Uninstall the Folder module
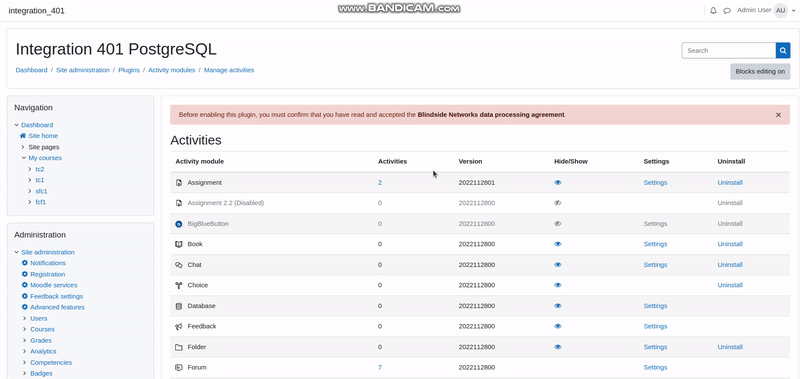This screenshot has height=379, width=800. 730,347
